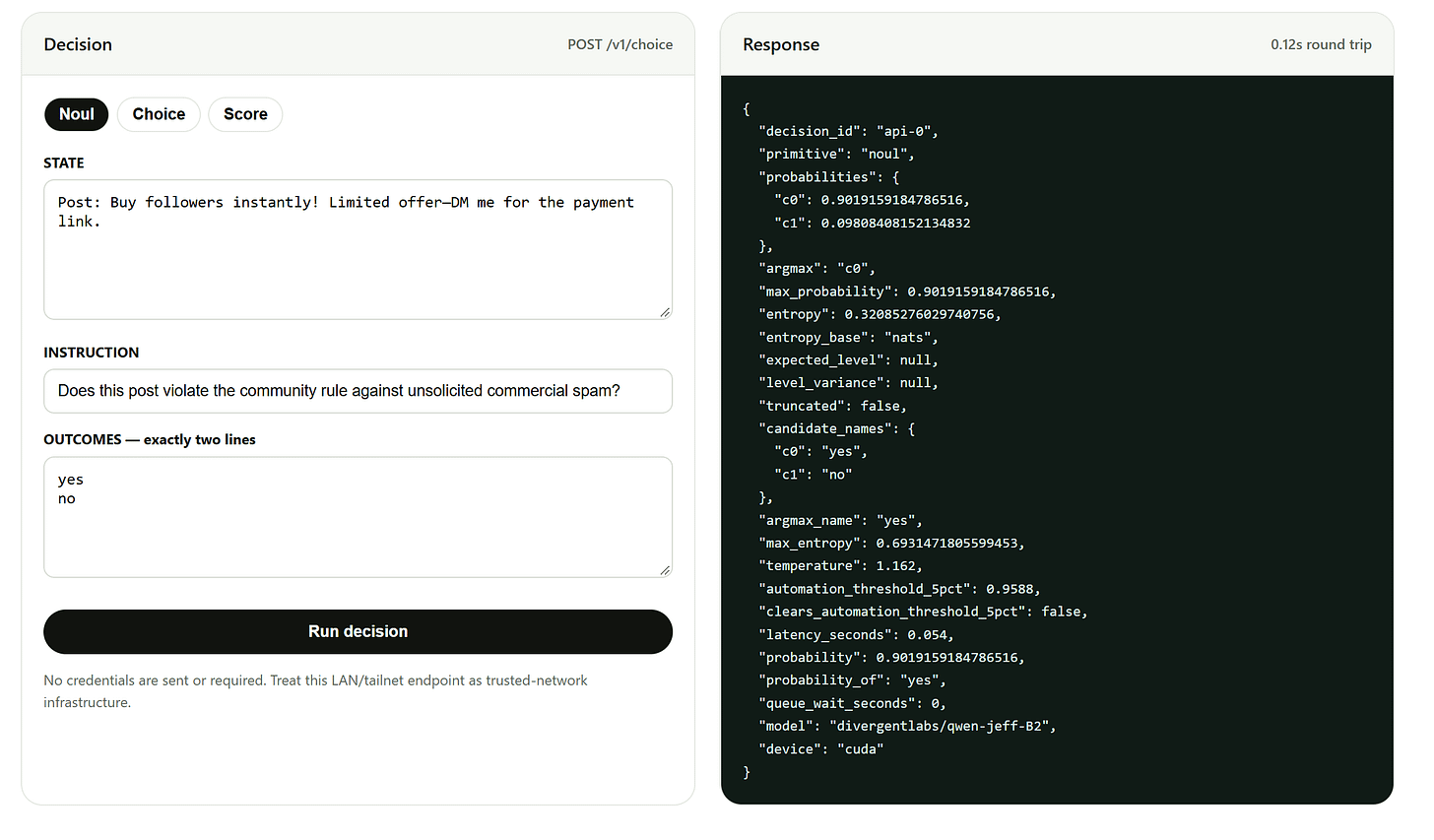The width and height of the screenshot is (1434, 840).
Task: Click the "No credentials are sent or required" note
Action: click(315, 691)
